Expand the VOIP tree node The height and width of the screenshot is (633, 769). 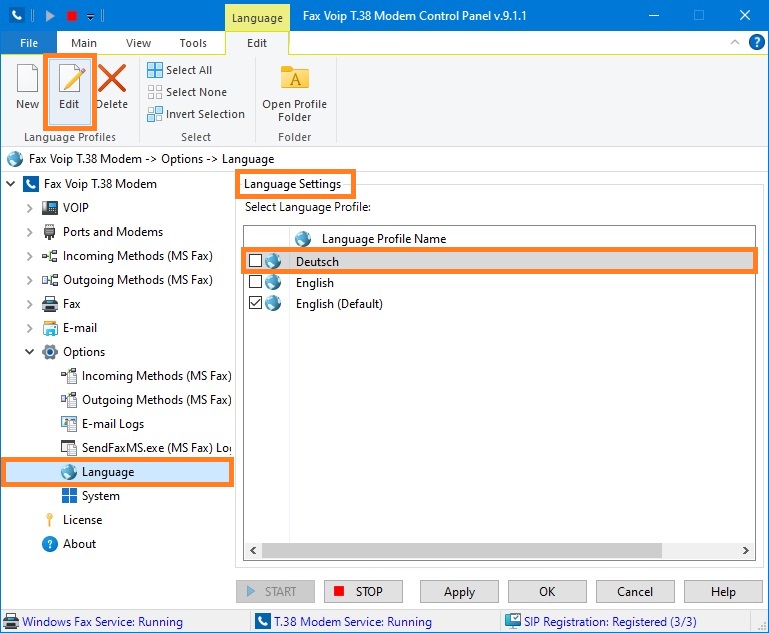point(29,208)
